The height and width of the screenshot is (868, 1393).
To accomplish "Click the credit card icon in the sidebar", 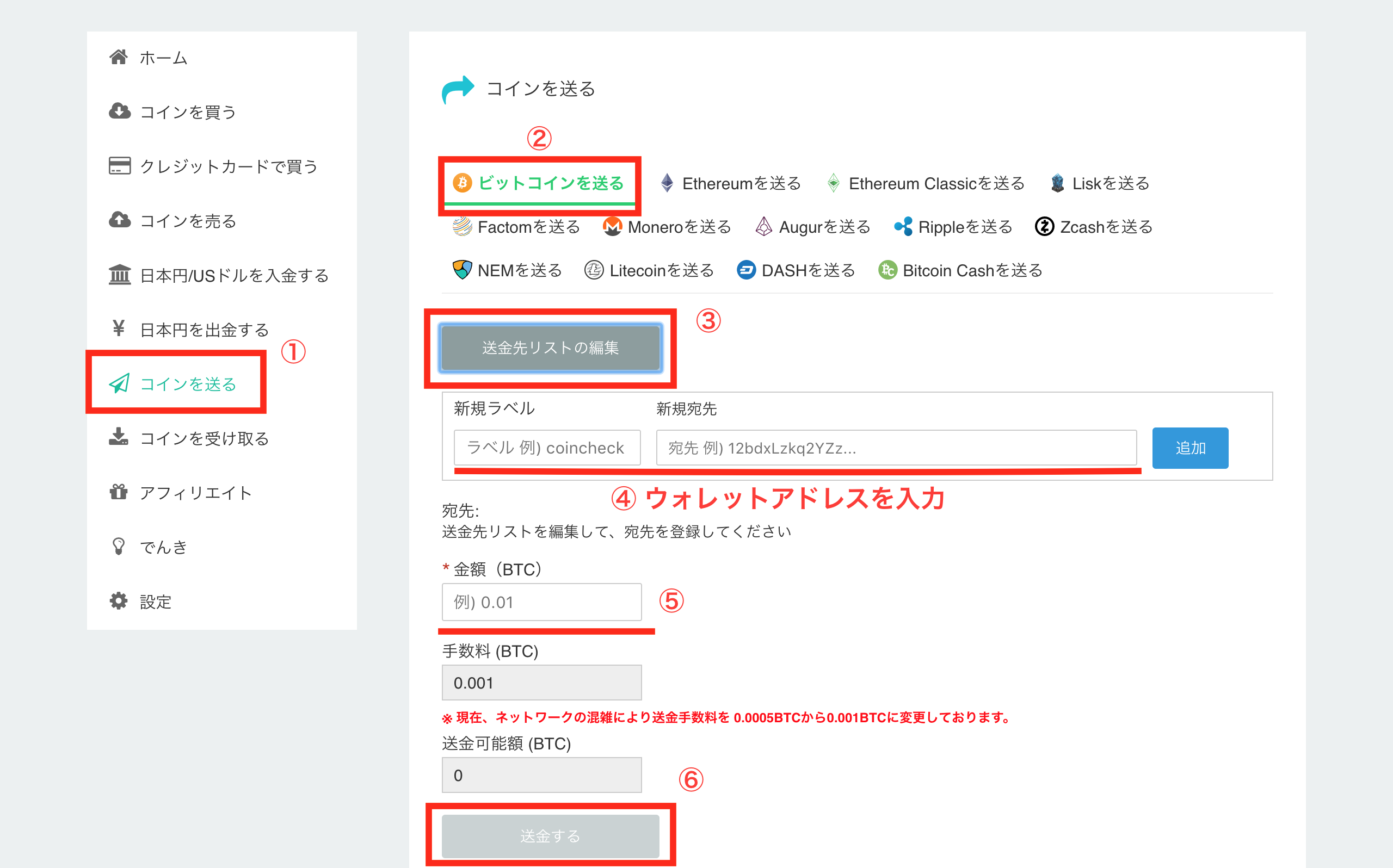I will click(119, 165).
